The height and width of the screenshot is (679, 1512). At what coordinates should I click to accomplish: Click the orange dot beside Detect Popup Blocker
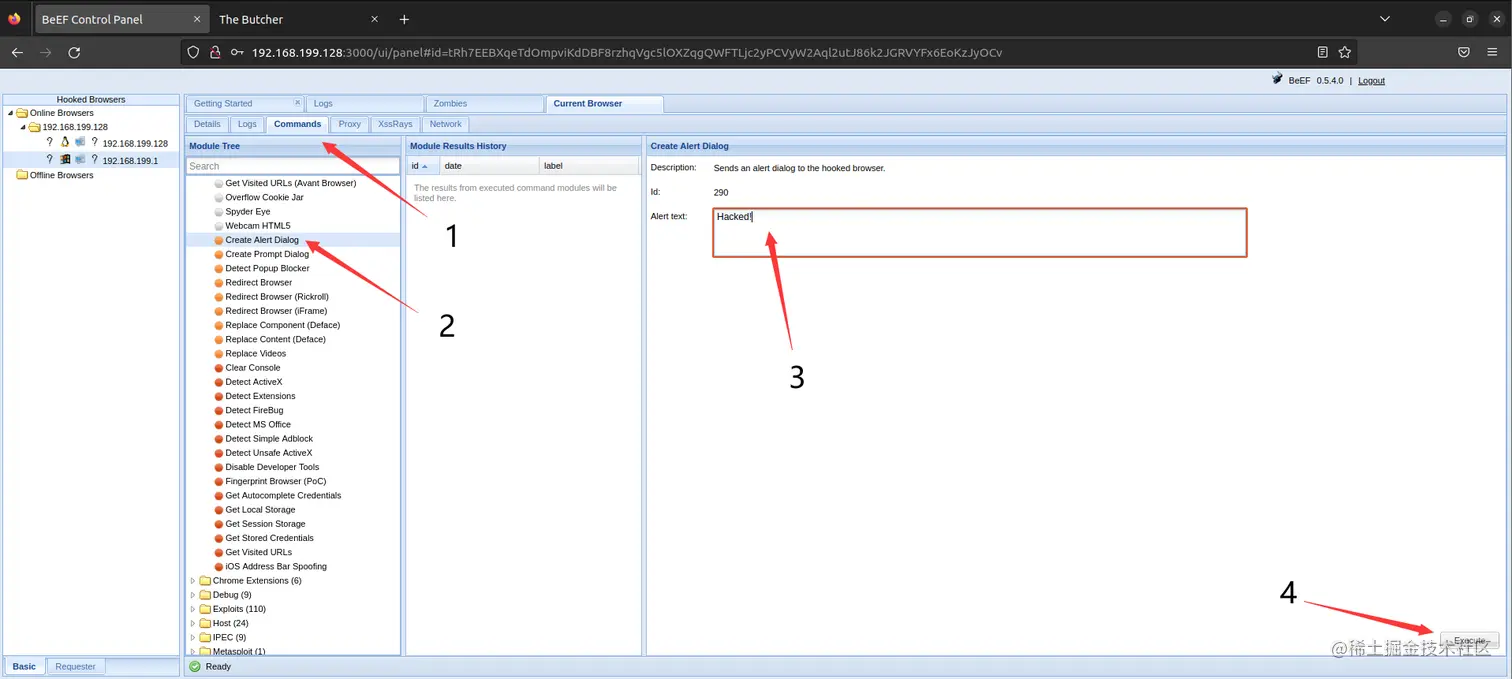coord(218,268)
